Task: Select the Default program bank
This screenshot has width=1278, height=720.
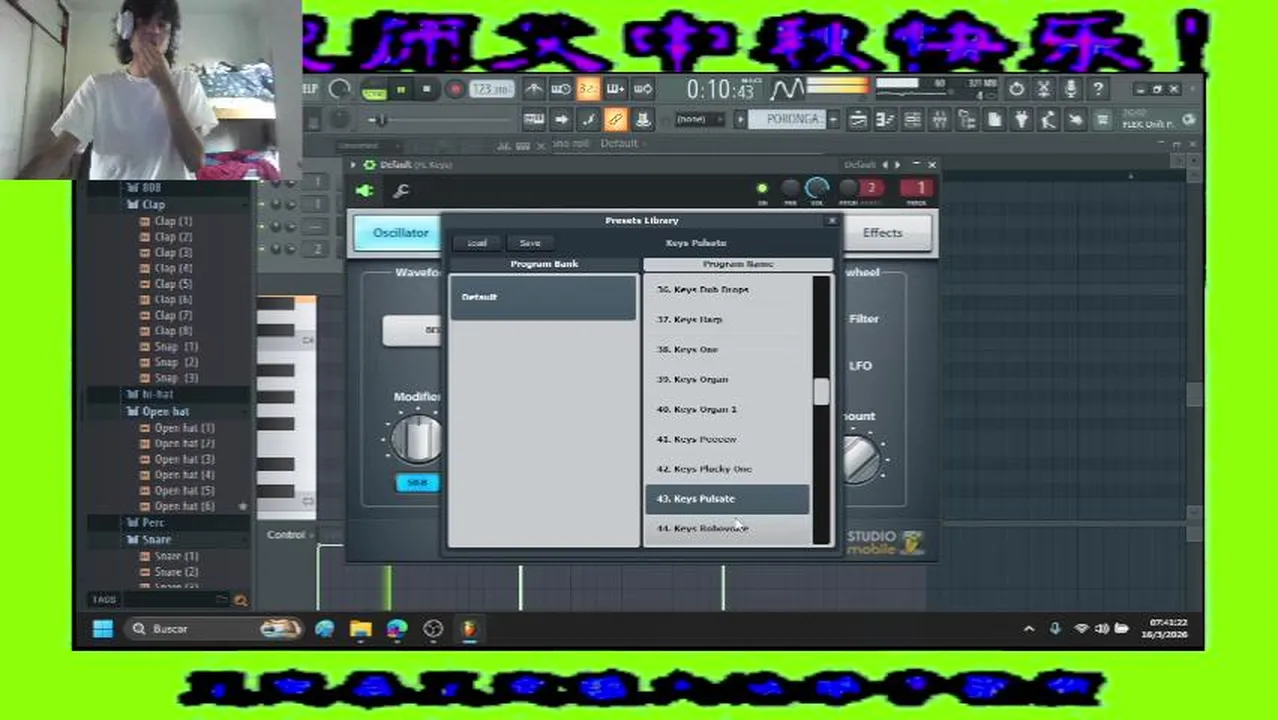Action: click(x=543, y=297)
